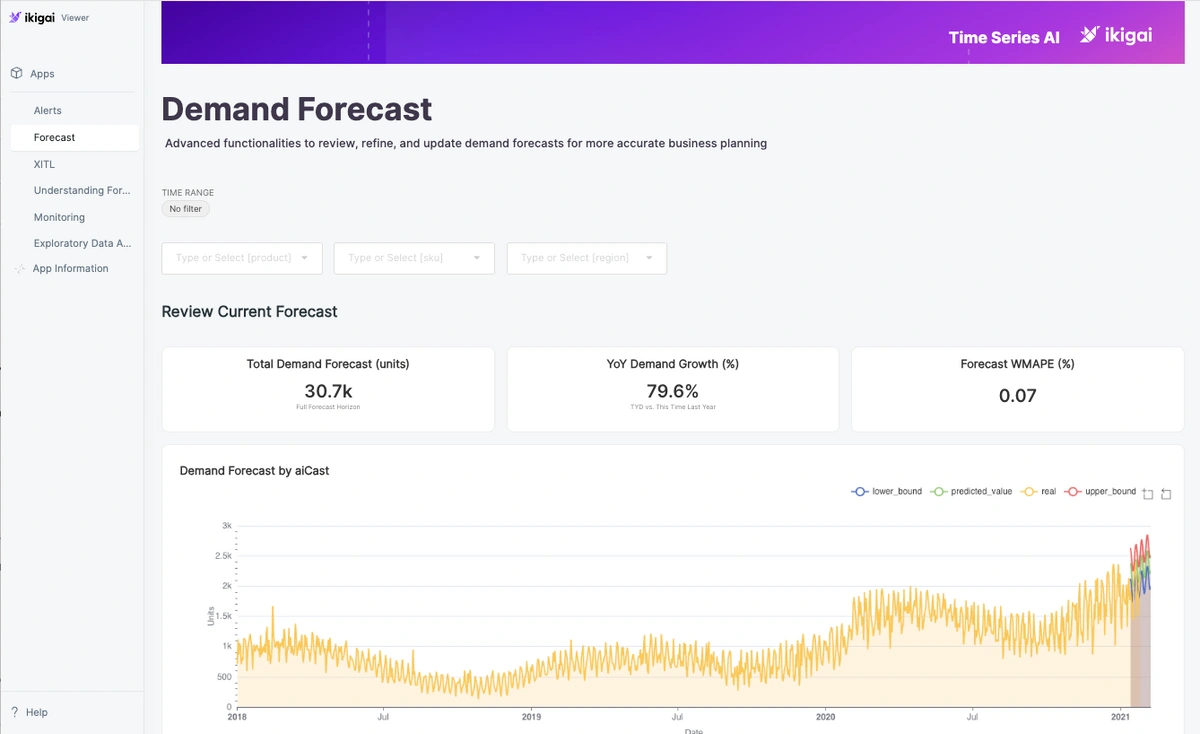This screenshot has height=734, width=1200.
Task: Click the Total Demand Forecast value 30.7k
Action: (328, 391)
